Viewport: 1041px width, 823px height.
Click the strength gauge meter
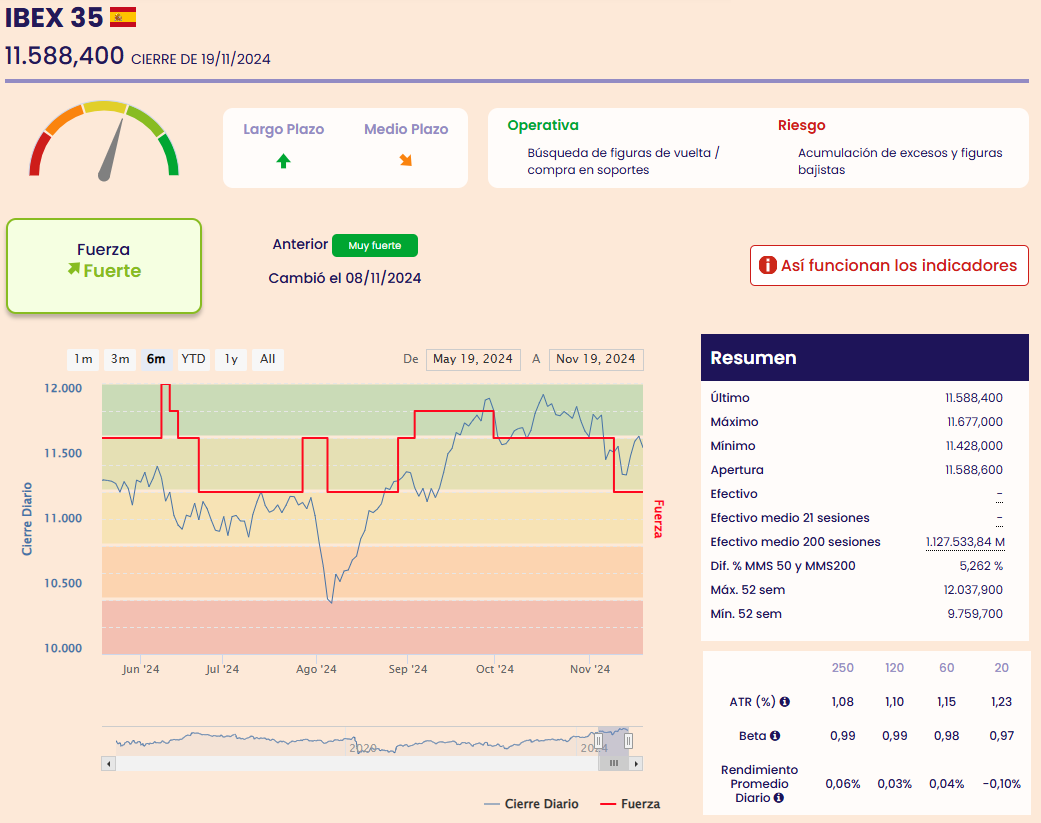tap(104, 140)
